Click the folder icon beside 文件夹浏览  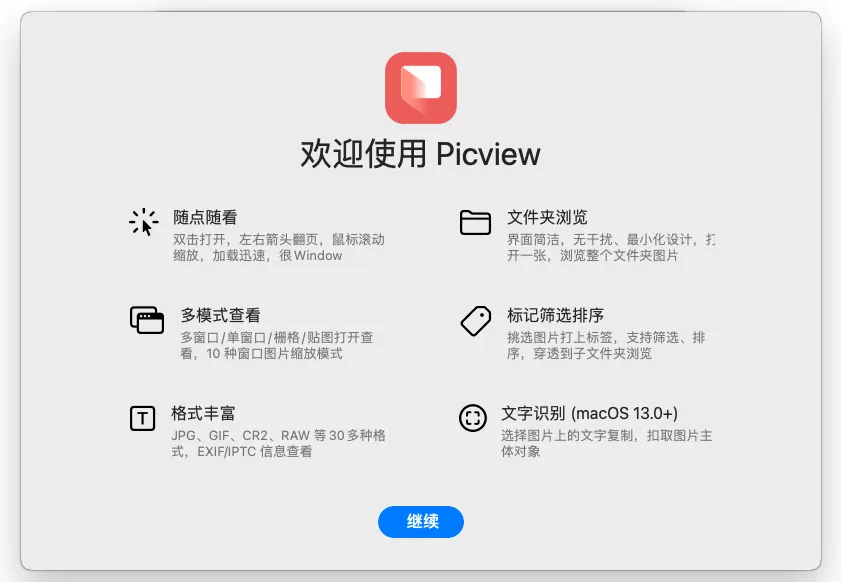point(475,222)
